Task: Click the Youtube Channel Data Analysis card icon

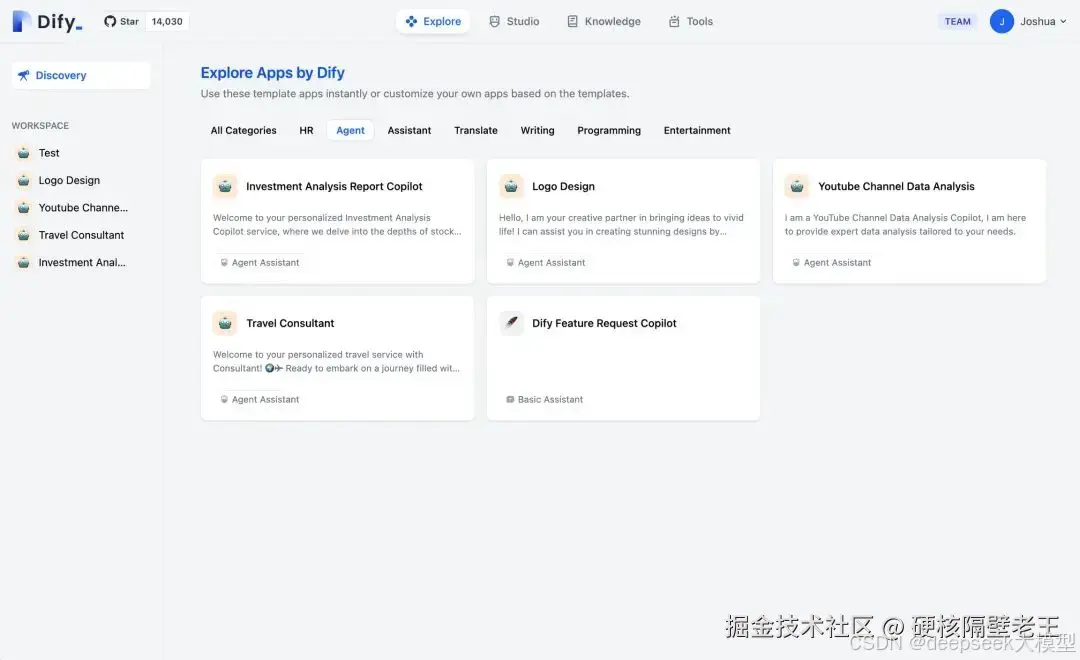Action: [797, 185]
